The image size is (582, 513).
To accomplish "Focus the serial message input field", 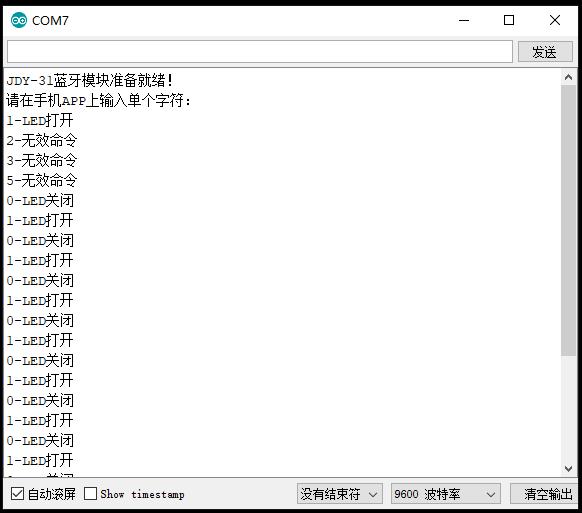I will [x=260, y=52].
